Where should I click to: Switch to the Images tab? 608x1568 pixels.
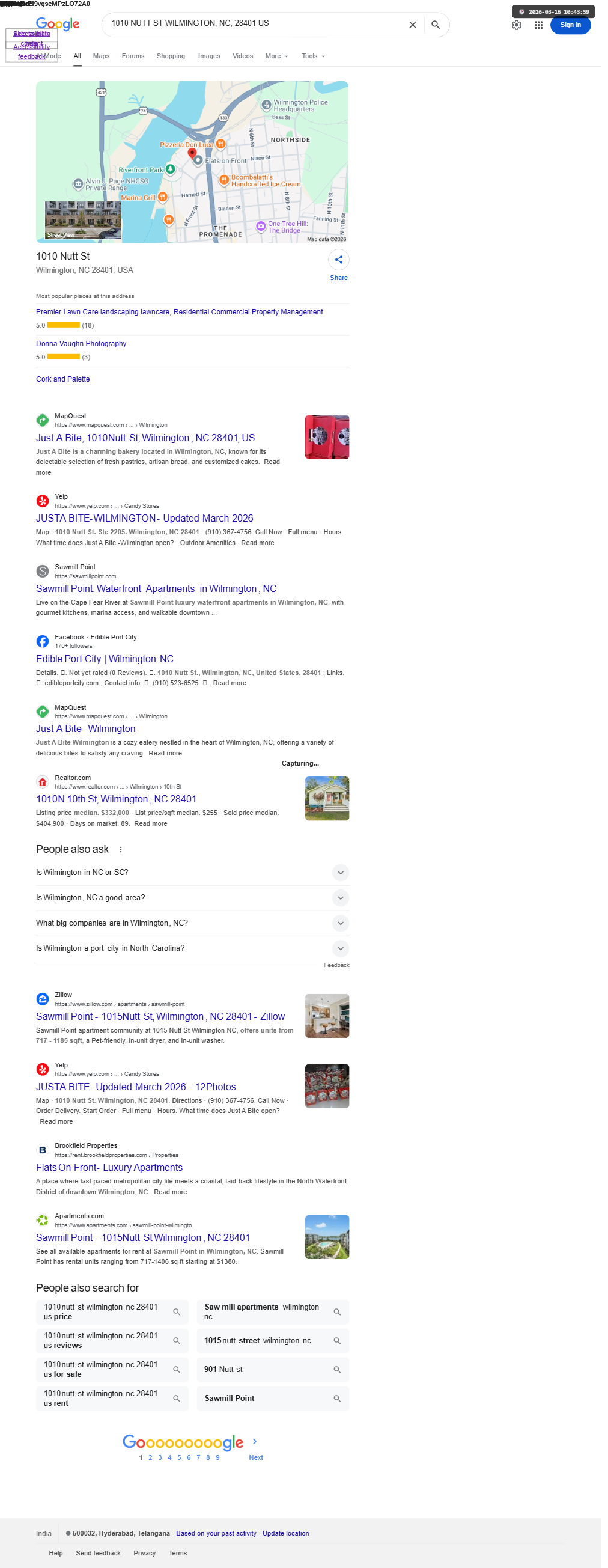(x=212, y=56)
